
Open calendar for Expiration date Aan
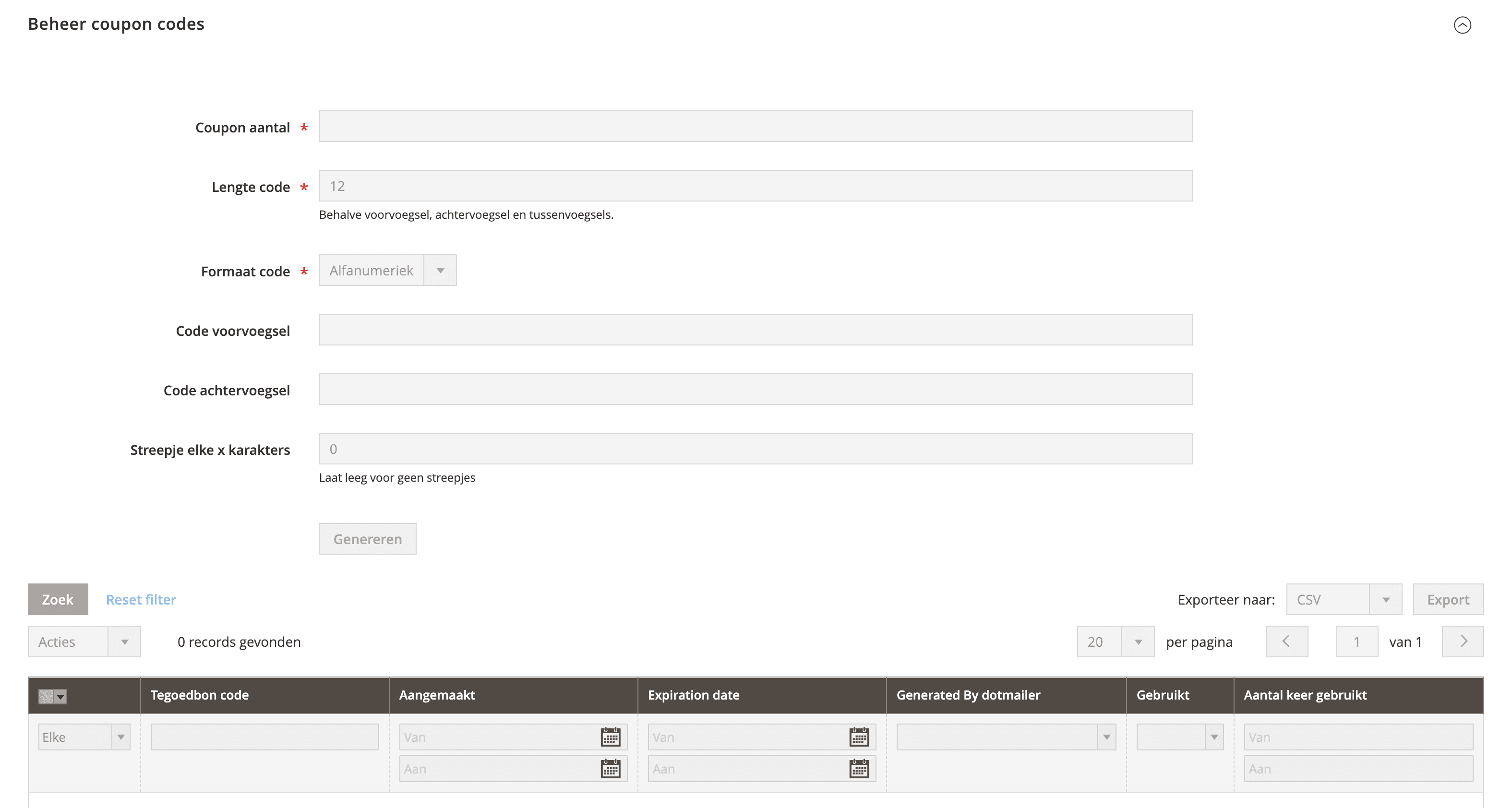point(859,769)
